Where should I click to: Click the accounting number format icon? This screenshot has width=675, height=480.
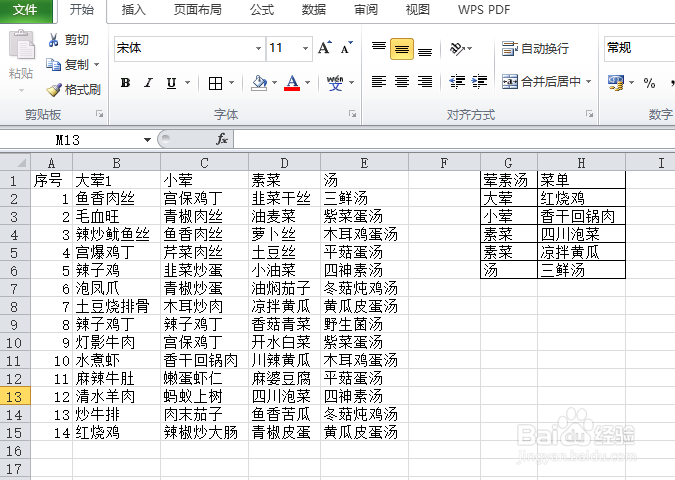[616, 83]
